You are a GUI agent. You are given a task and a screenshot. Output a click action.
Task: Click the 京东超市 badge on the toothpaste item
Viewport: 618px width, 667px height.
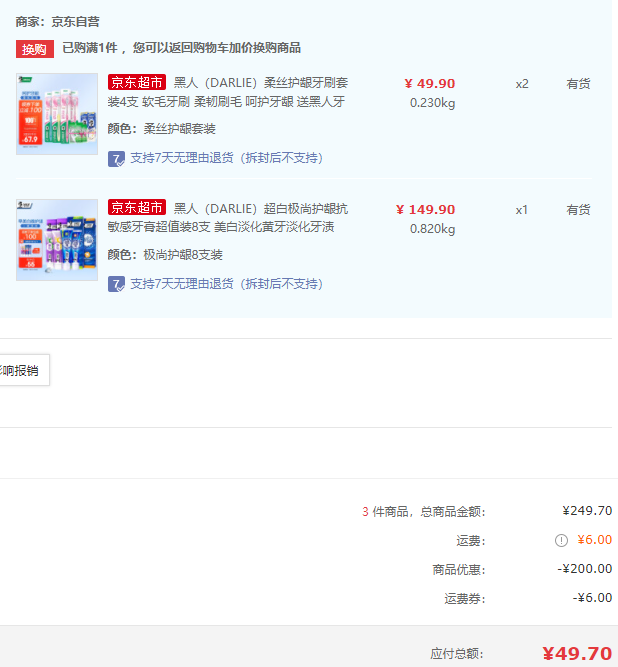137,208
